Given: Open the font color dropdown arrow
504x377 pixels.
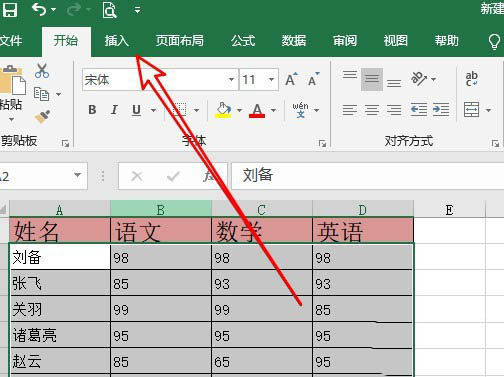Looking at the screenshot, I should click(x=273, y=110).
